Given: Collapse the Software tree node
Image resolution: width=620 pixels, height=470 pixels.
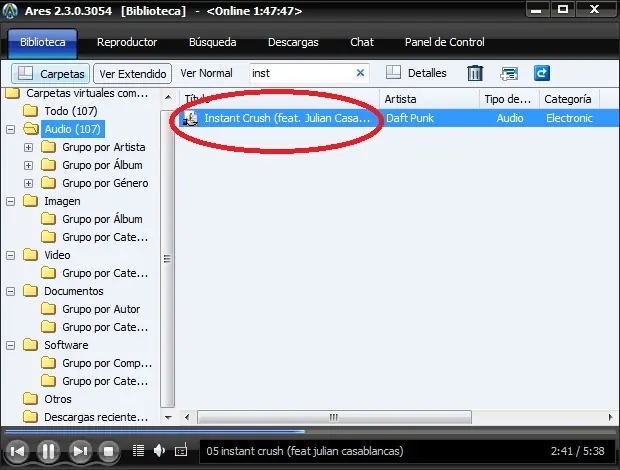Looking at the screenshot, I should [11, 345].
